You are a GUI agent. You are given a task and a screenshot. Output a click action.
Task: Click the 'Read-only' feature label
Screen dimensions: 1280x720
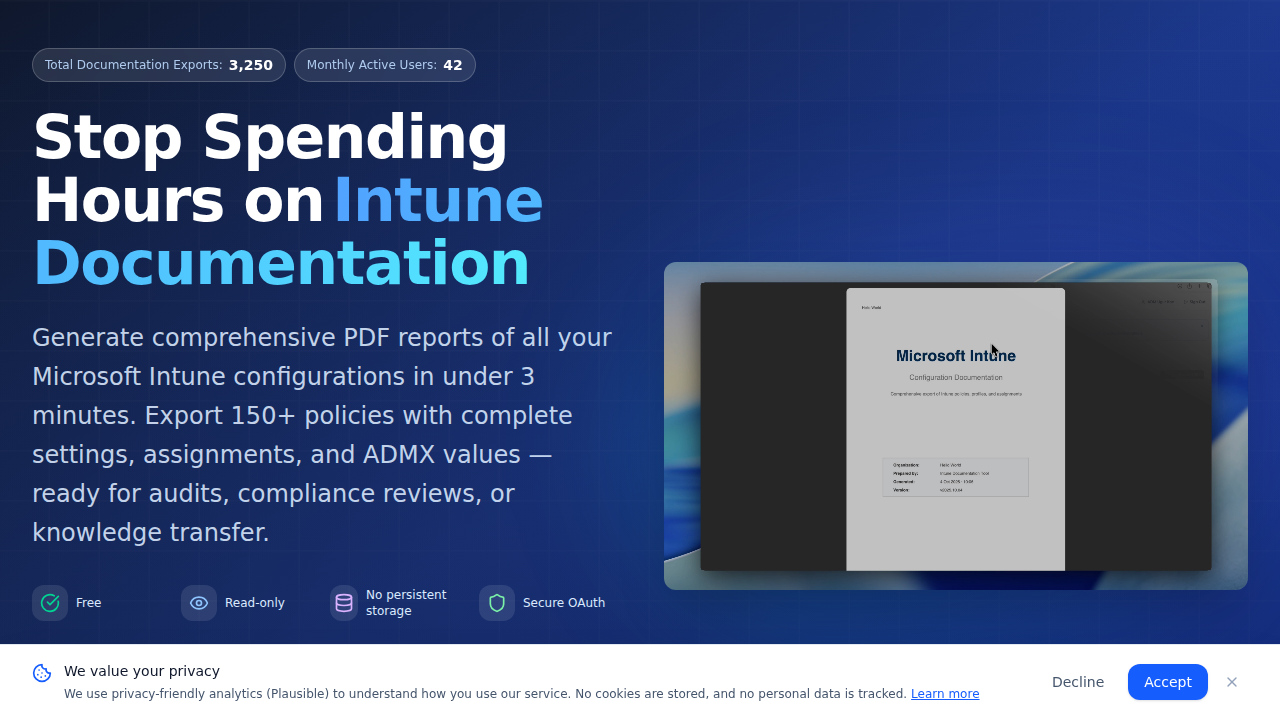(255, 603)
